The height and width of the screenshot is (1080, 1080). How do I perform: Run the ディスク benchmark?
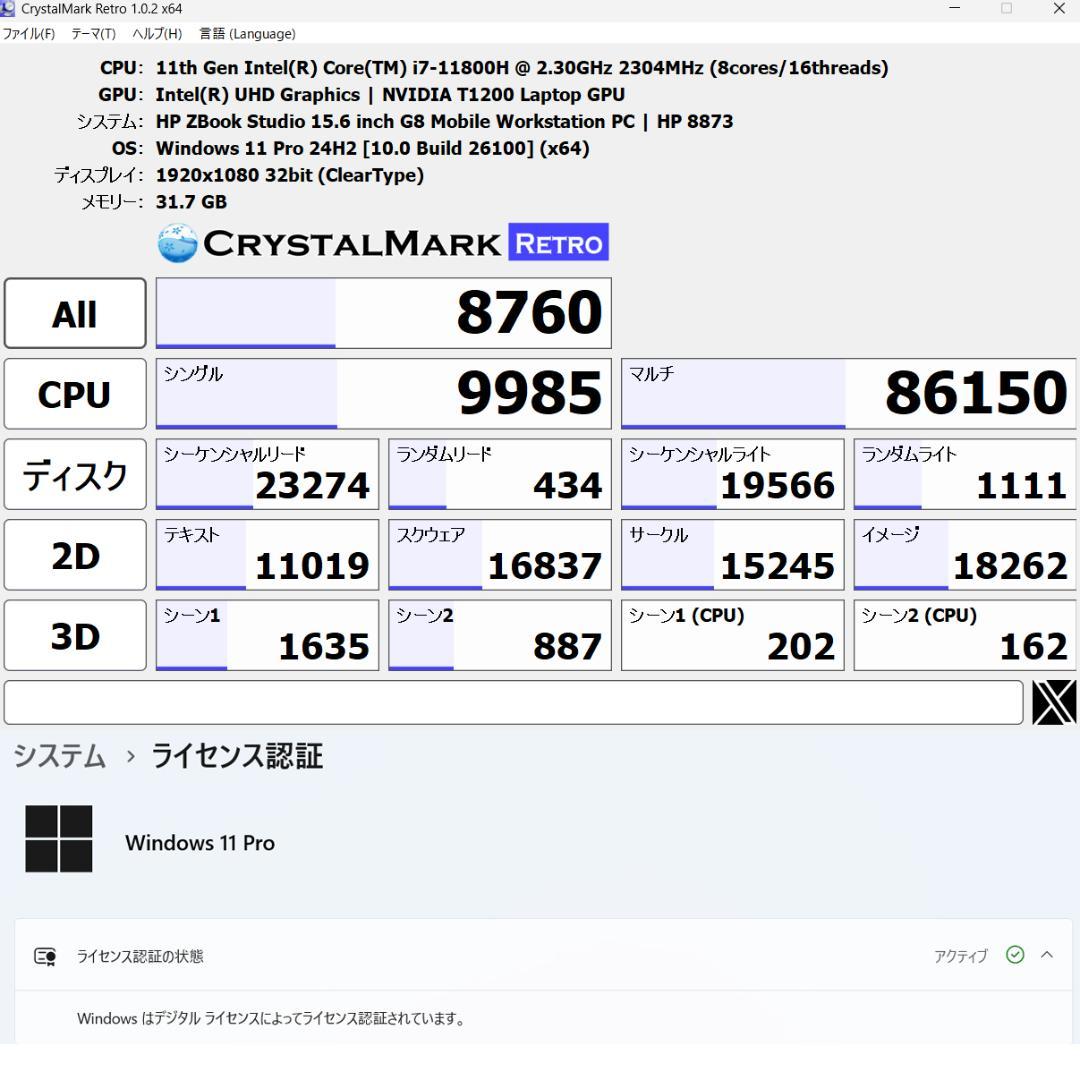[x=74, y=474]
